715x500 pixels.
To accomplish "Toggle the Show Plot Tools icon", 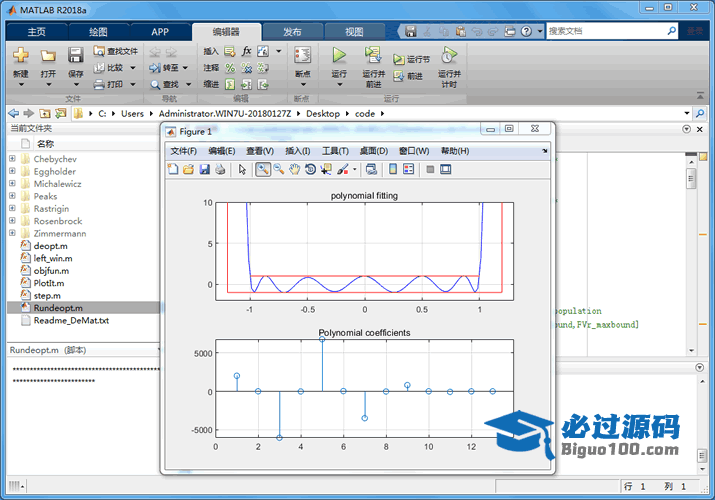I will [x=446, y=169].
